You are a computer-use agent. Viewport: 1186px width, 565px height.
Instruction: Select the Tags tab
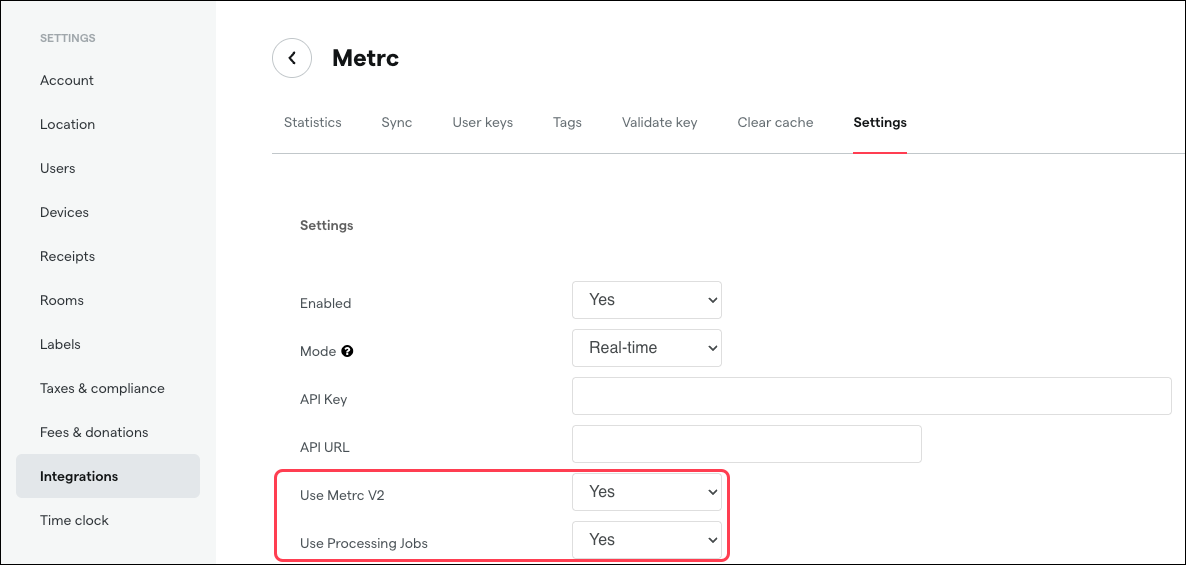tap(567, 123)
